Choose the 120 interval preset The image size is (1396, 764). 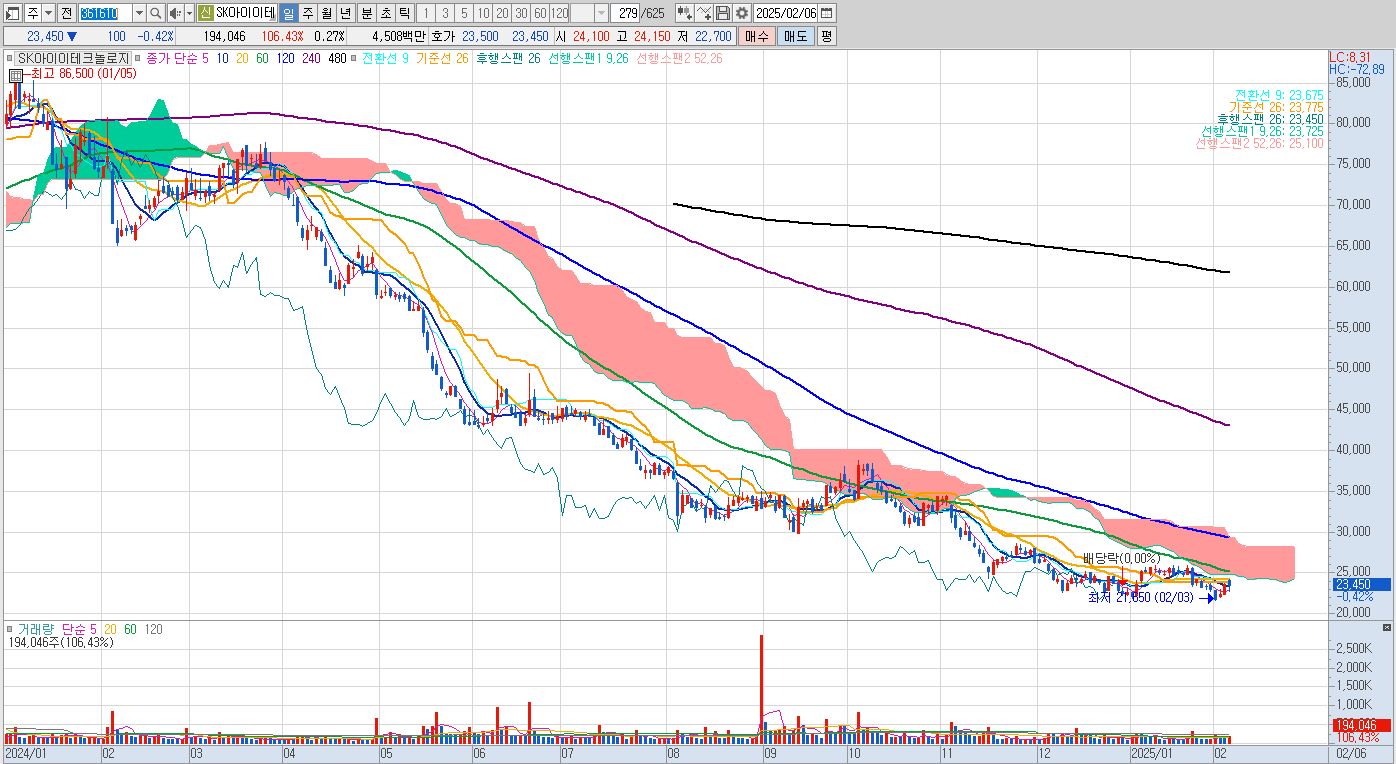coord(560,13)
